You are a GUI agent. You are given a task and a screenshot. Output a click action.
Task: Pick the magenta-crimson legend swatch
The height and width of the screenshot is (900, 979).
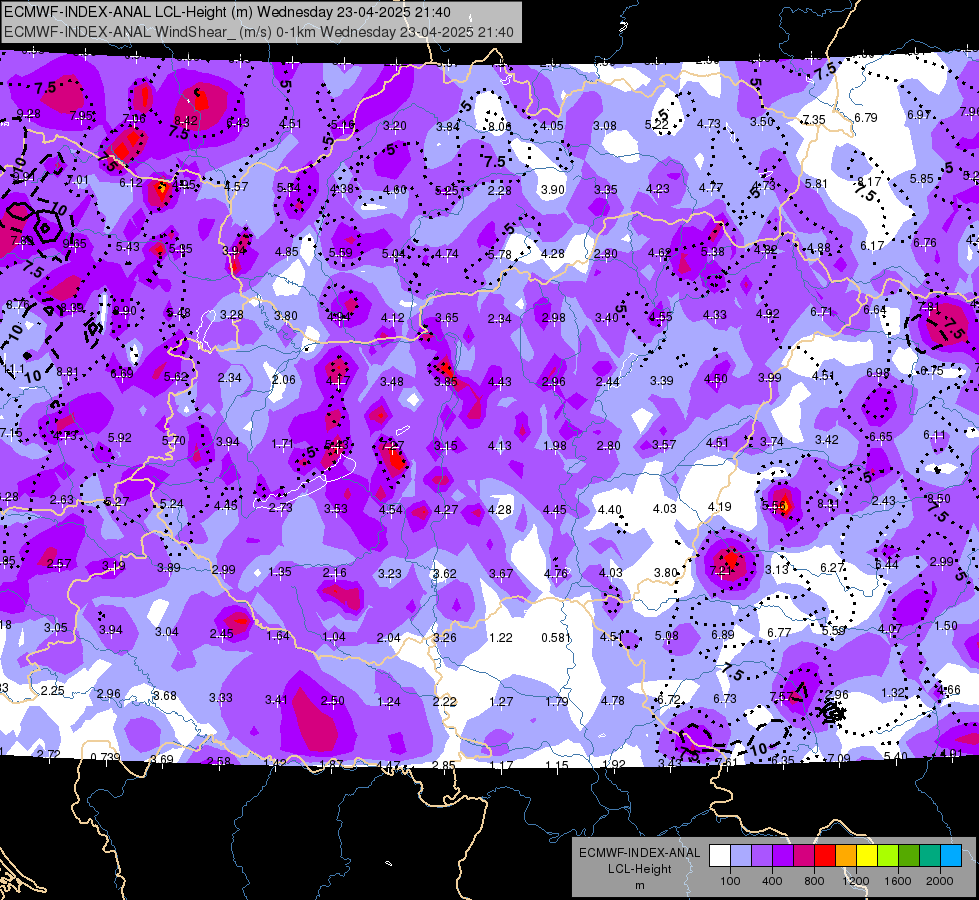pos(804,856)
